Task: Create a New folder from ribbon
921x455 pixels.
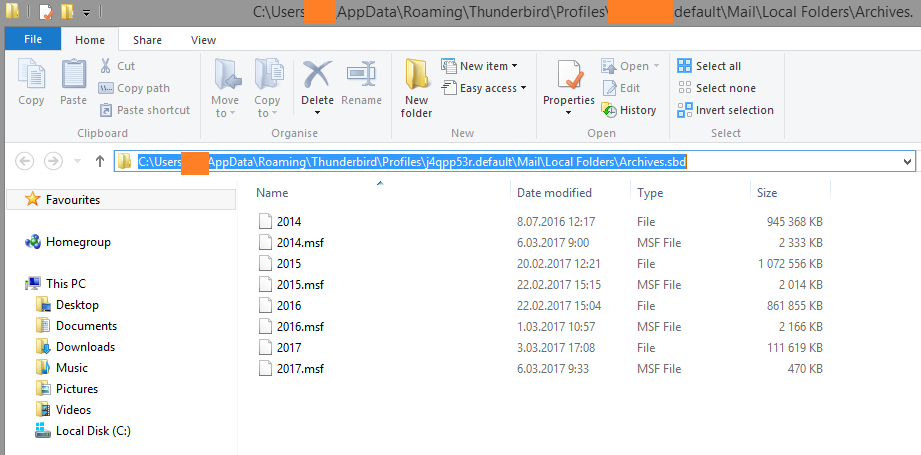Action: (417, 88)
